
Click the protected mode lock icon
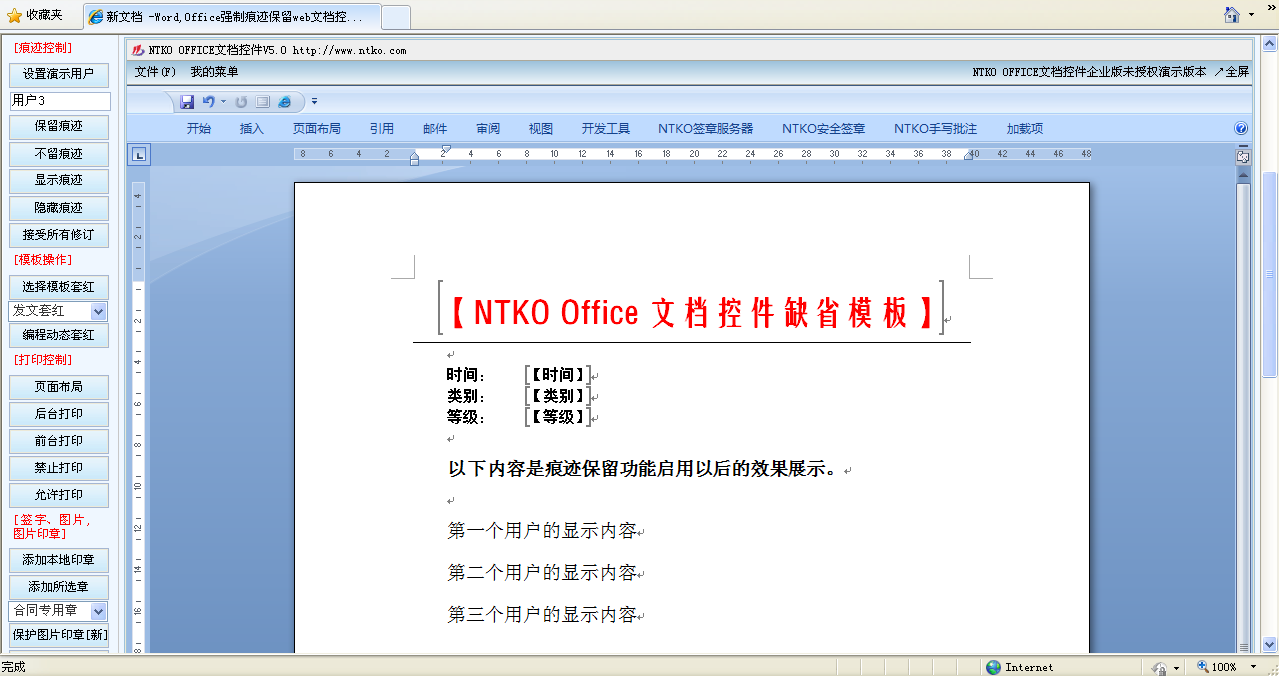click(x=1159, y=667)
